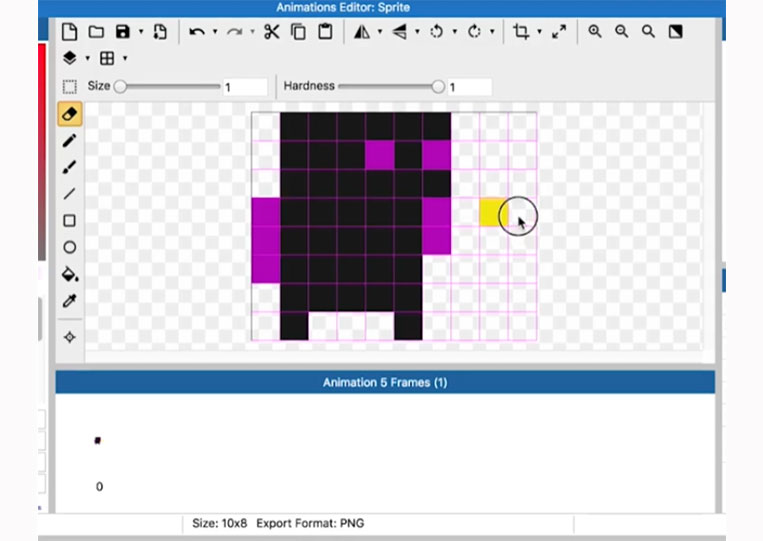Screen dimensions: 763x541
Task: Open clockwise rotate options arrow
Action: pyautogui.click(x=492, y=32)
